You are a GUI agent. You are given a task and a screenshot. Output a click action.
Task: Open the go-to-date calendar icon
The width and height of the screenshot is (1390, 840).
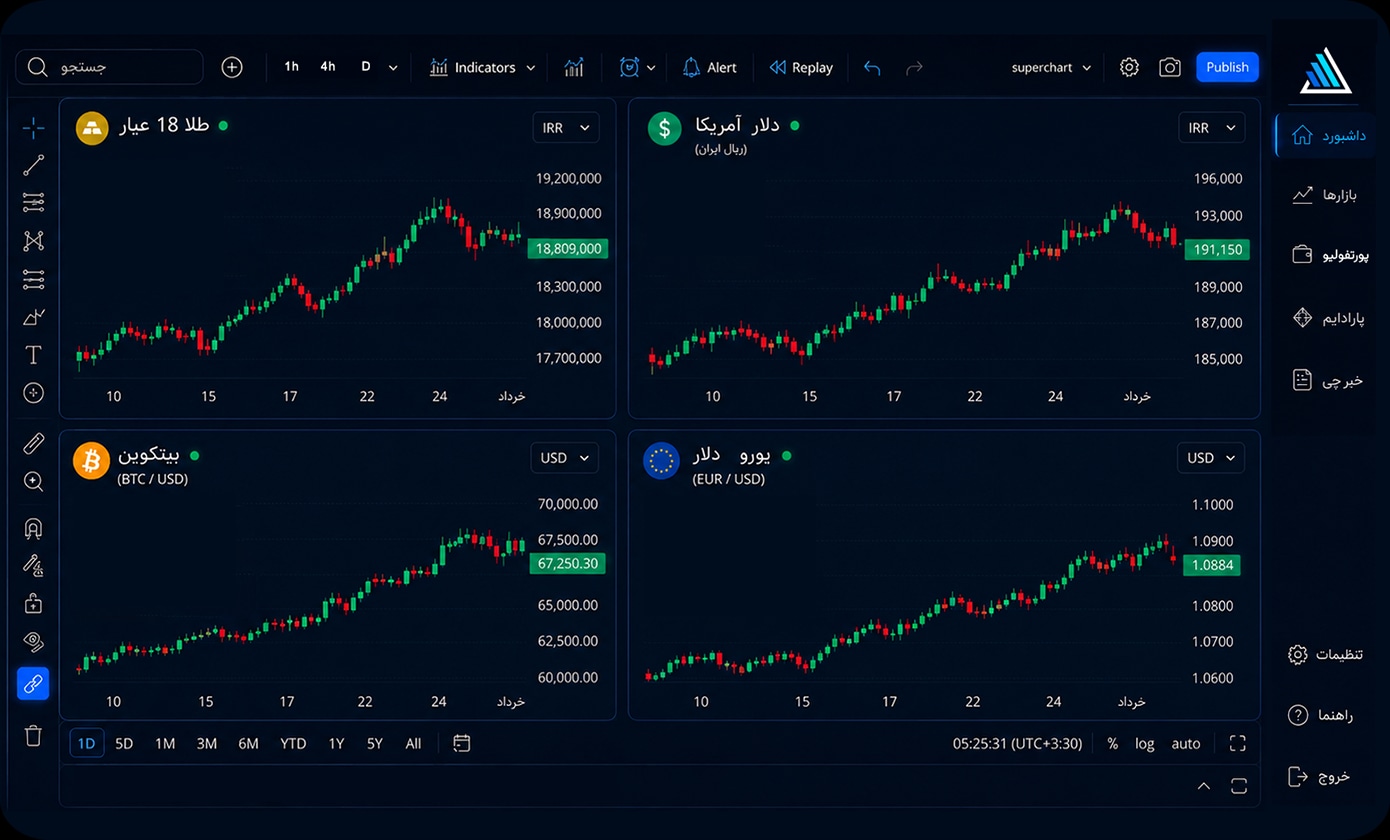pos(461,743)
